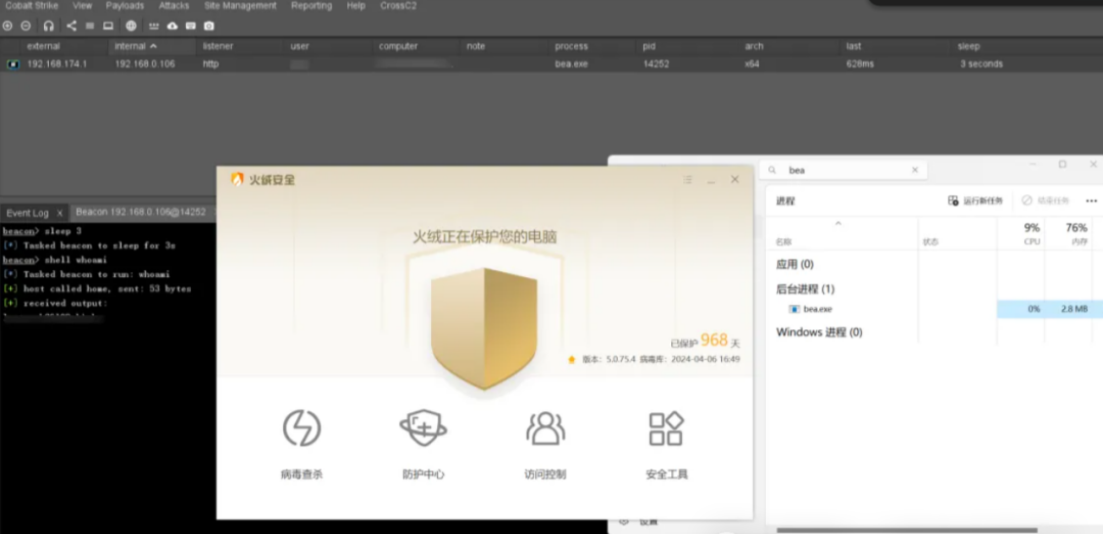
Task: Click the 安全工具 squares icon
Action: click(666, 428)
